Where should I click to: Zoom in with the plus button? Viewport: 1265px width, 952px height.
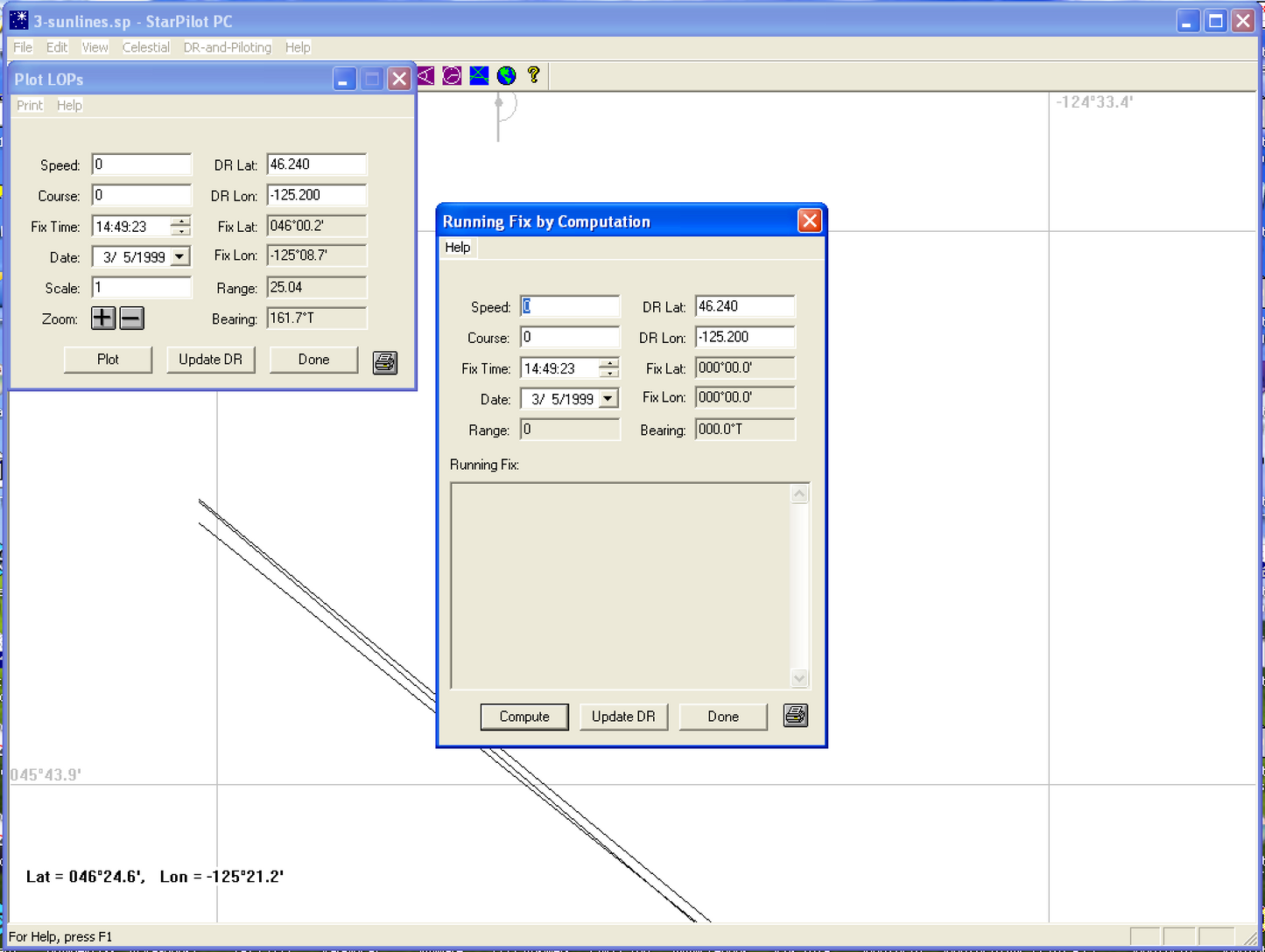tap(103, 318)
